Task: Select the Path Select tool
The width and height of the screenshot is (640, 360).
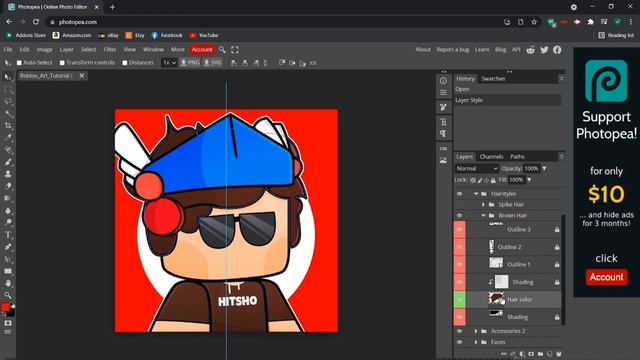Action: 8,259
